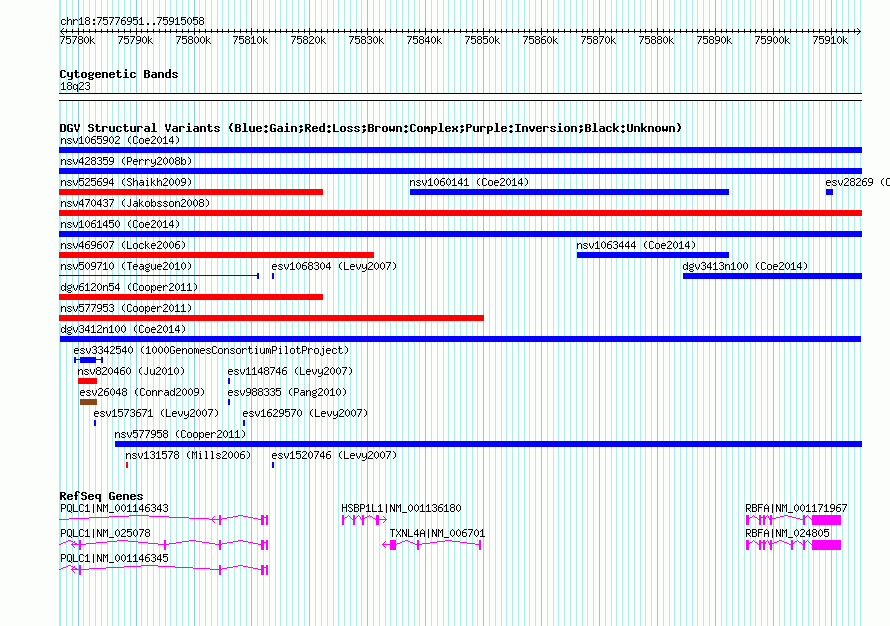Screen dimensions: 890x626
Task: Click the chr18:75776951..75915058 region label
Action: [132, 21]
